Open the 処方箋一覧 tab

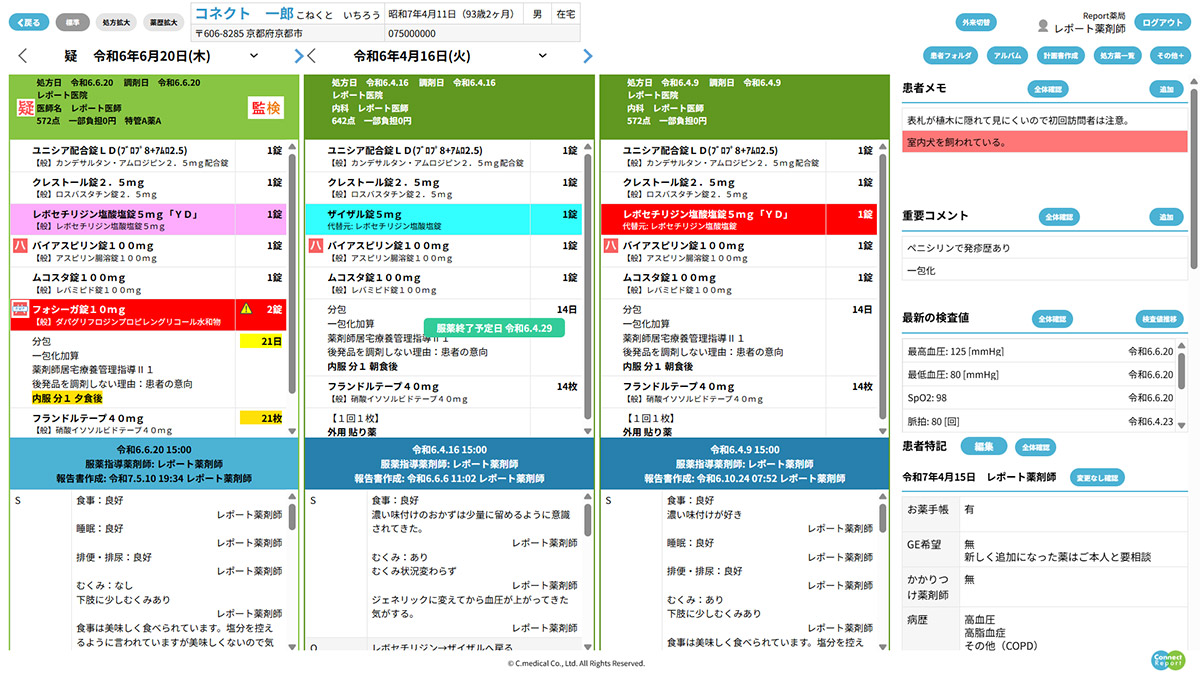(1117, 56)
